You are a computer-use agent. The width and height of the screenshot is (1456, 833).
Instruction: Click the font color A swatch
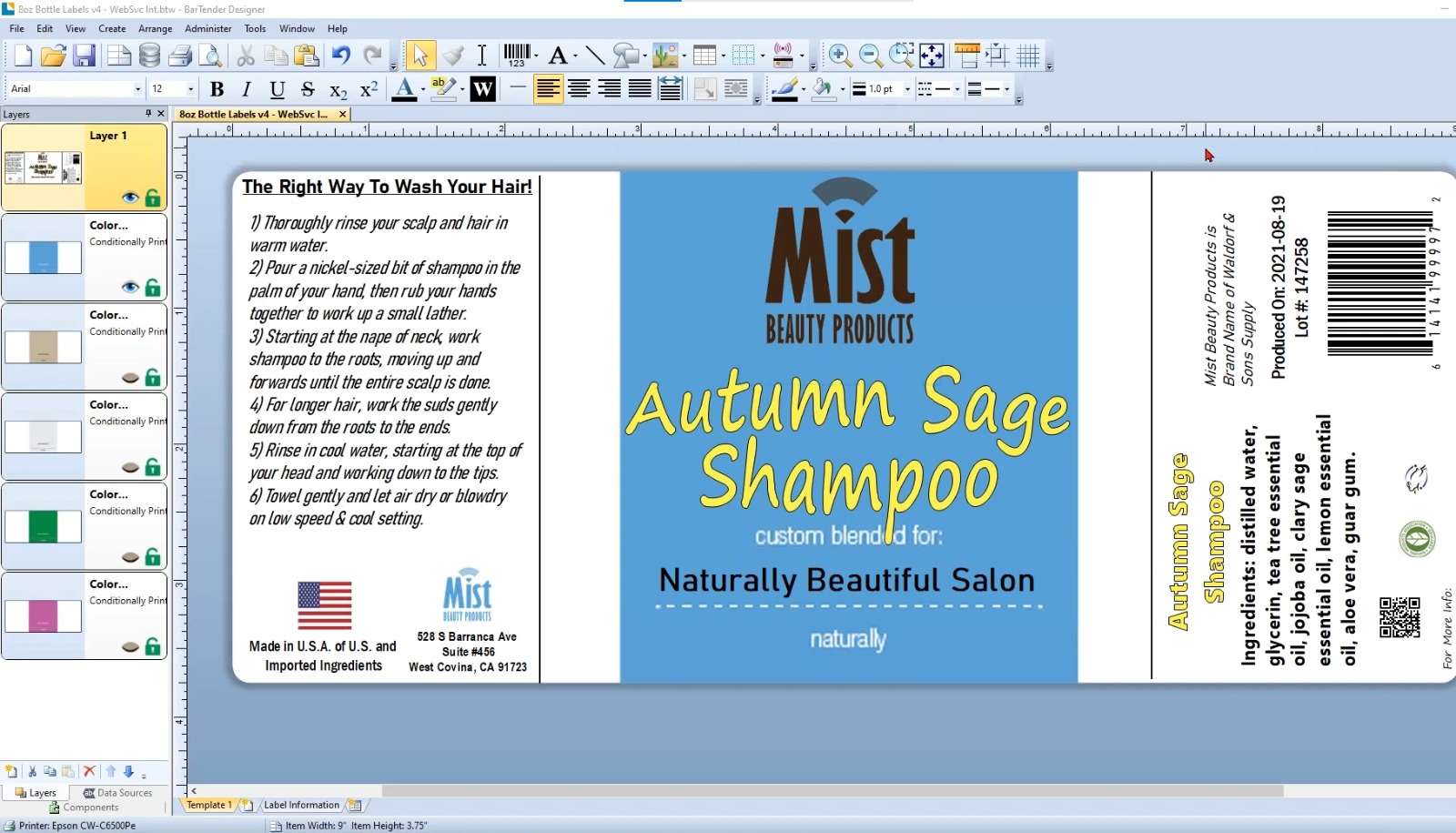405,89
